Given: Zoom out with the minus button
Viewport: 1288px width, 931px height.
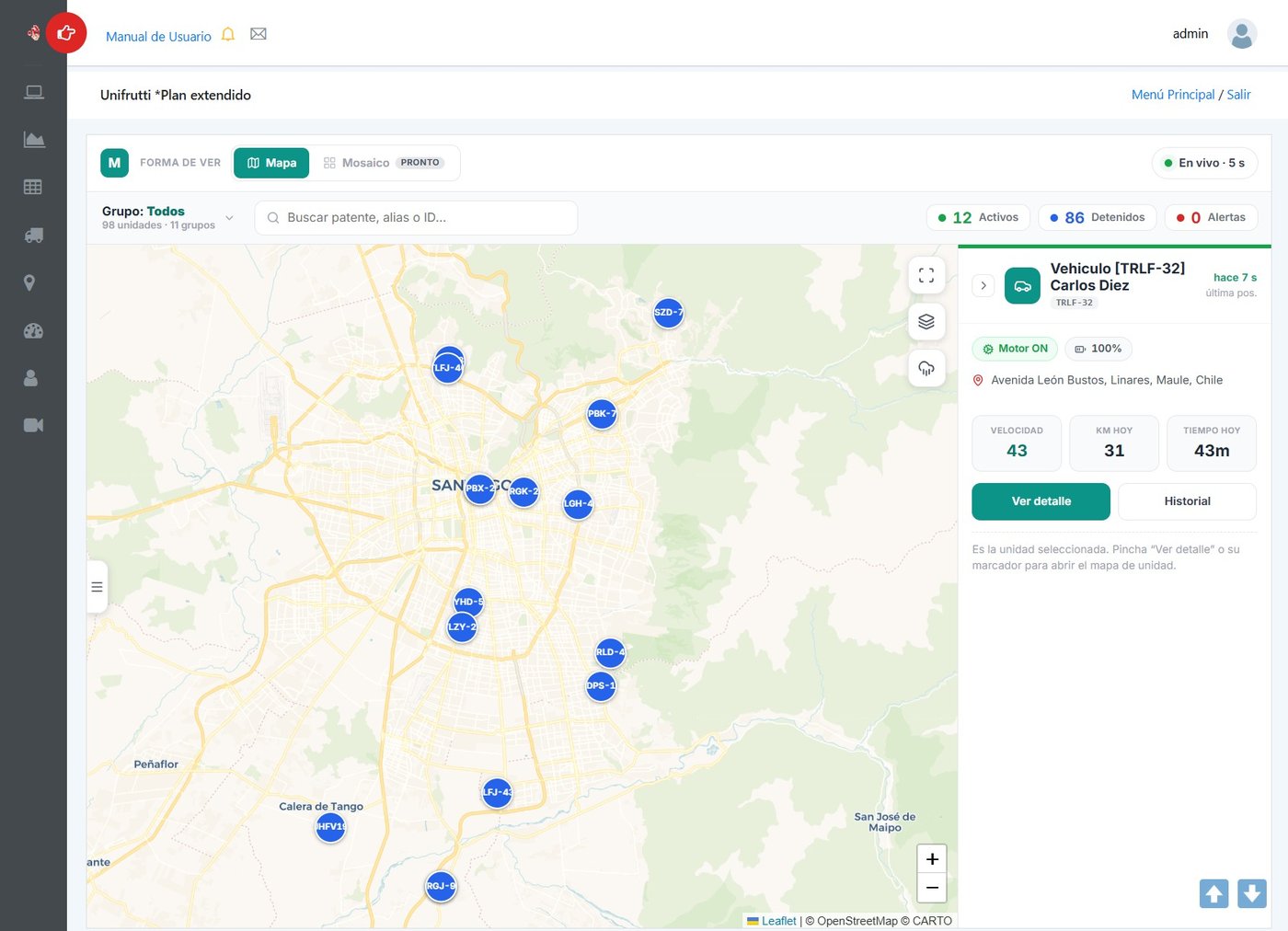Looking at the screenshot, I should [932, 888].
